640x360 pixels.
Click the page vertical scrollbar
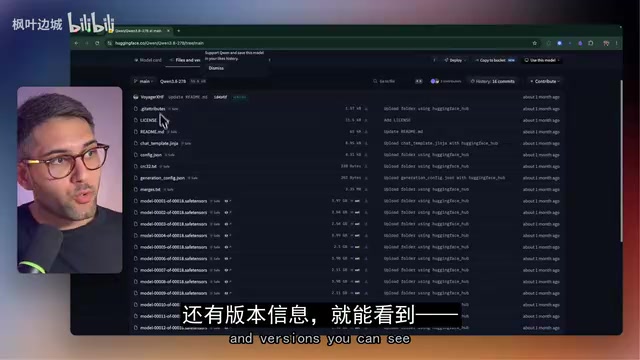click(621, 160)
